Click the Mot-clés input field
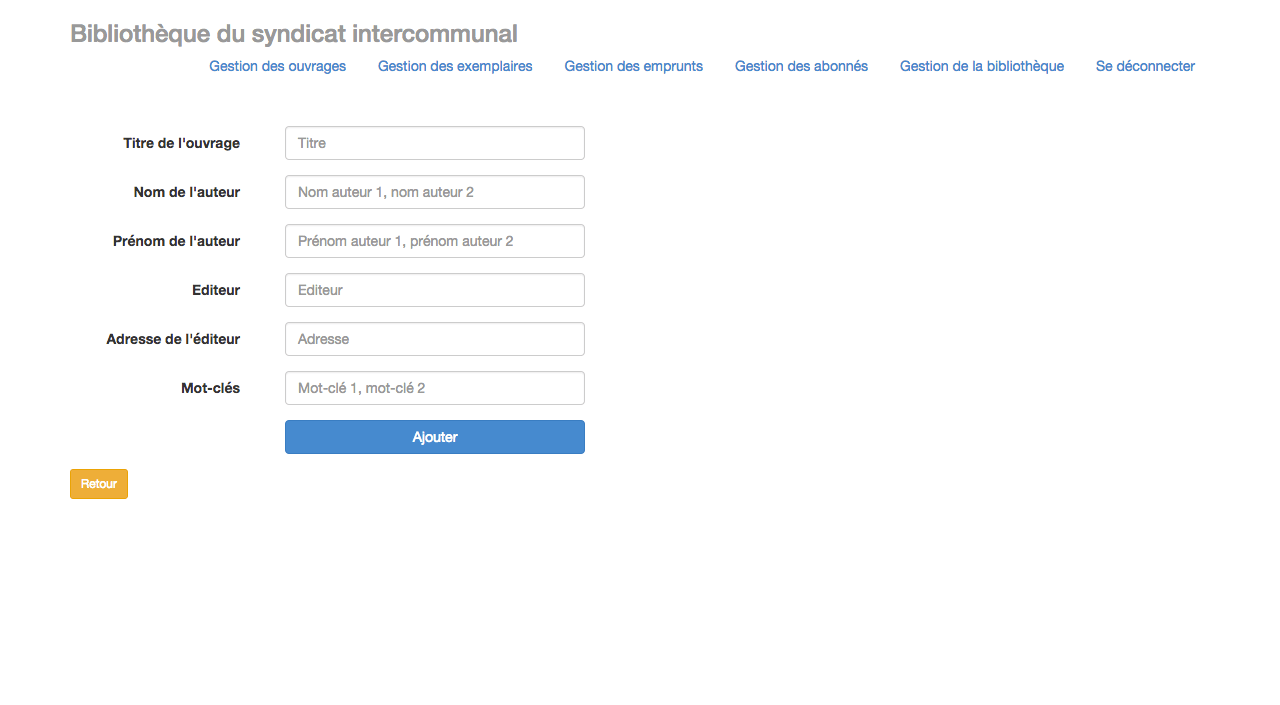The image size is (1280, 705). point(435,388)
